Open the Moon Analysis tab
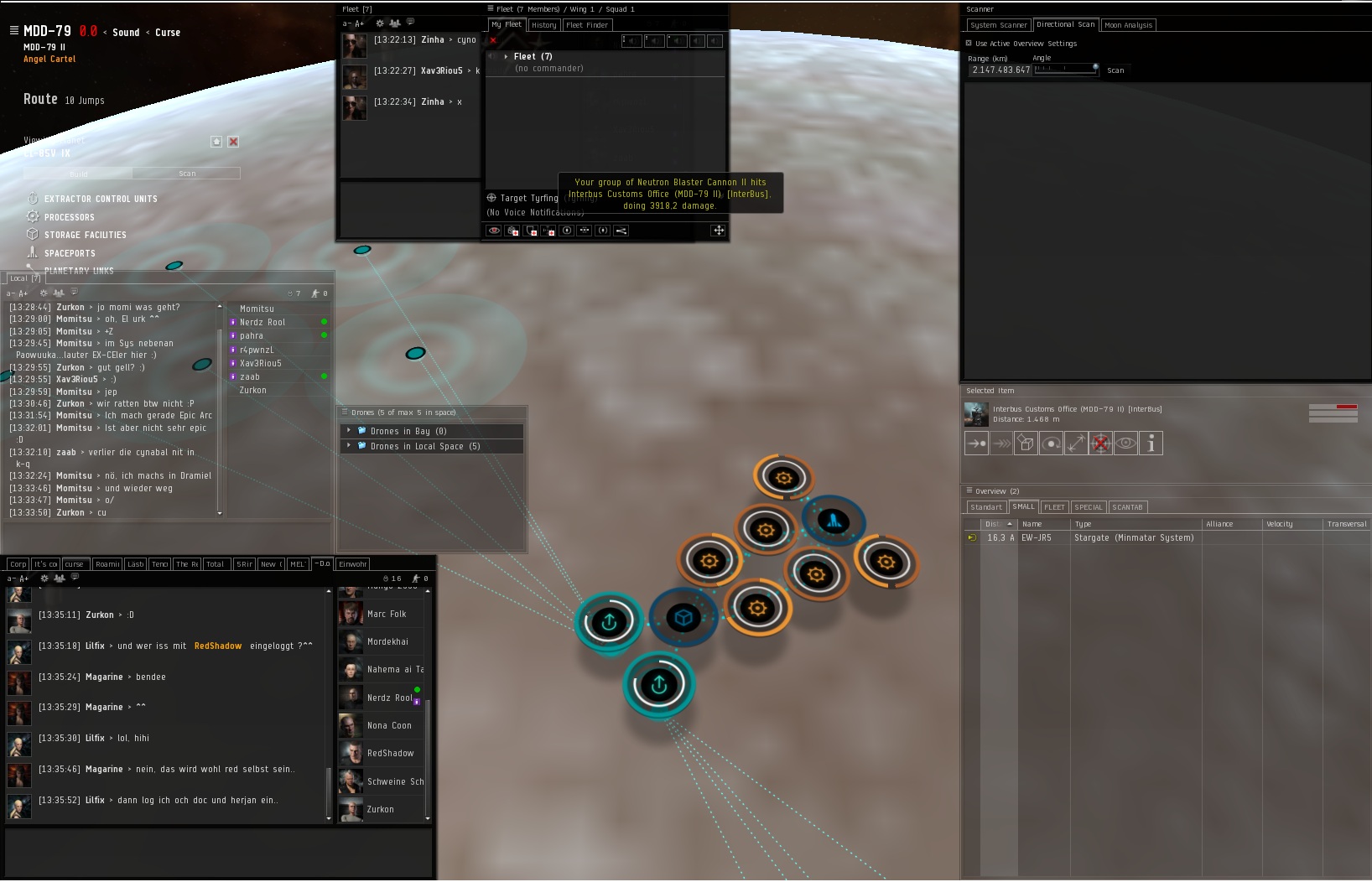The width and height of the screenshot is (1372, 882). [1129, 25]
